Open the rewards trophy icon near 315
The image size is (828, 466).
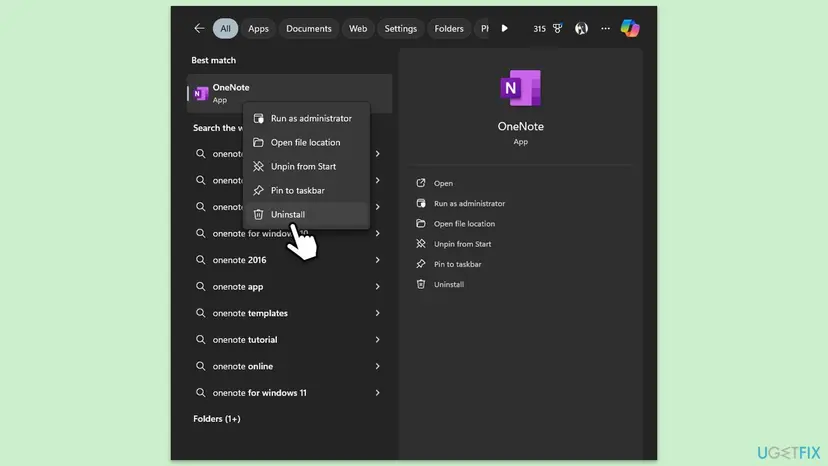pos(558,29)
